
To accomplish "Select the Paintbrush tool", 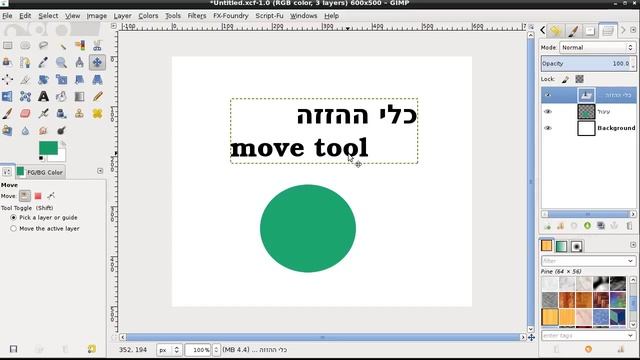I will (x=7, y=113).
